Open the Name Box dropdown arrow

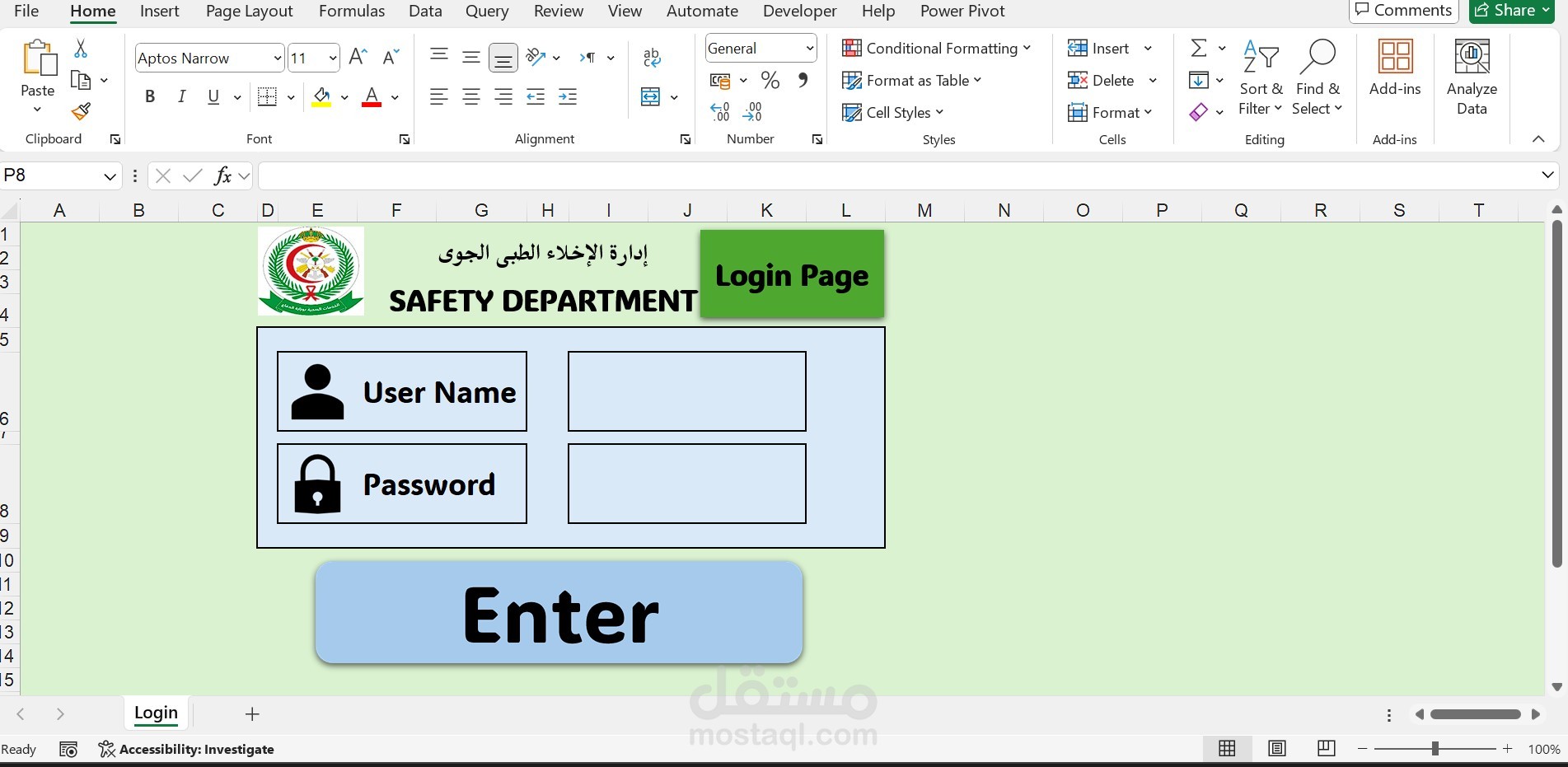pyautogui.click(x=110, y=175)
